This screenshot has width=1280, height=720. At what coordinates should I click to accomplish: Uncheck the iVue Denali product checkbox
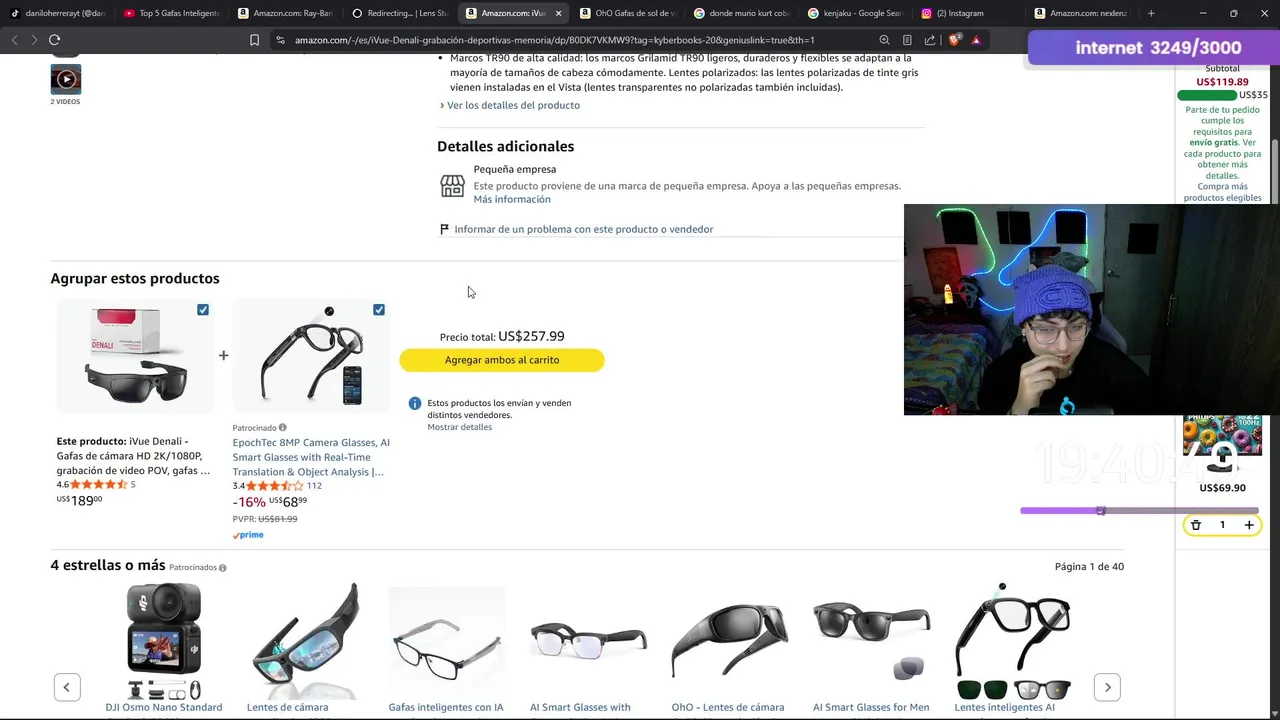pos(203,310)
